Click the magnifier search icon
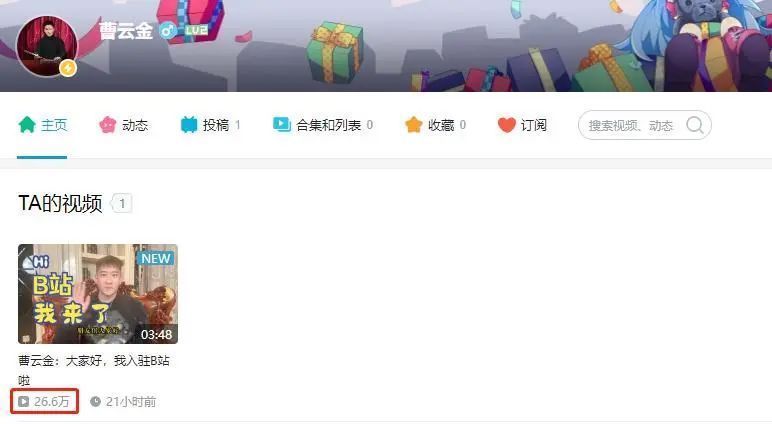 click(695, 125)
